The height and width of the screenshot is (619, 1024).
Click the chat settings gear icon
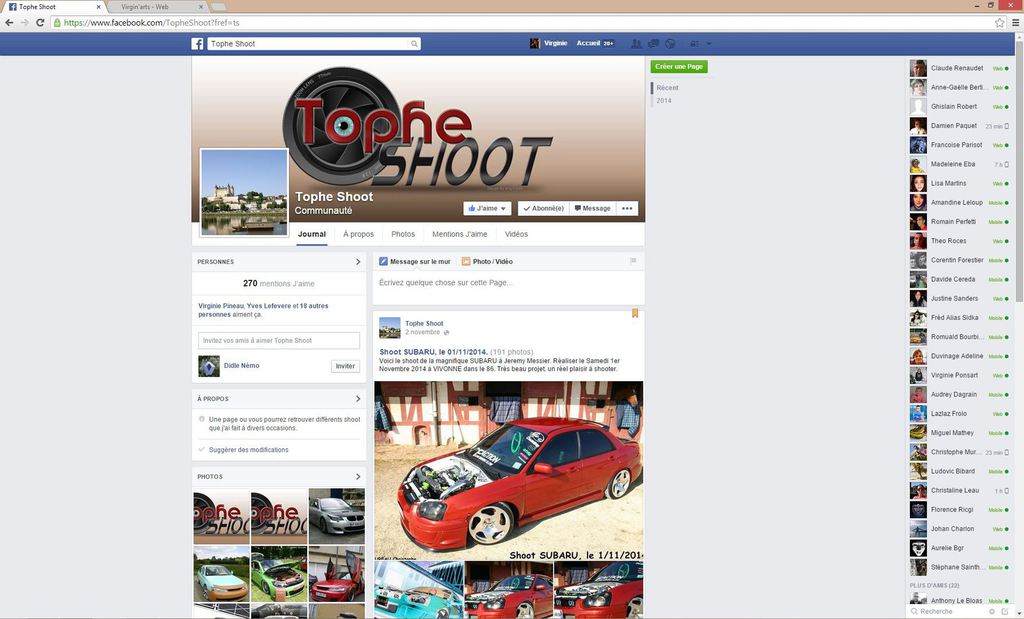991,611
